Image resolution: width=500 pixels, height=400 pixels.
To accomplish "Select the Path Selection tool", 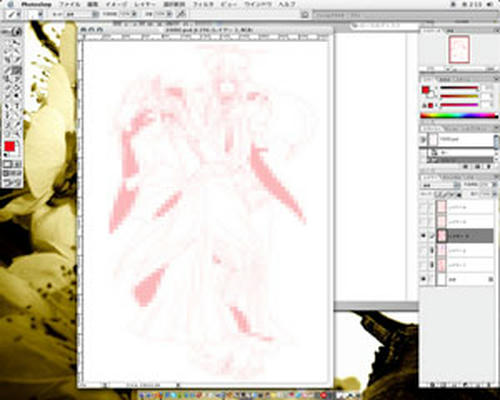I will (x=7, y=106).
